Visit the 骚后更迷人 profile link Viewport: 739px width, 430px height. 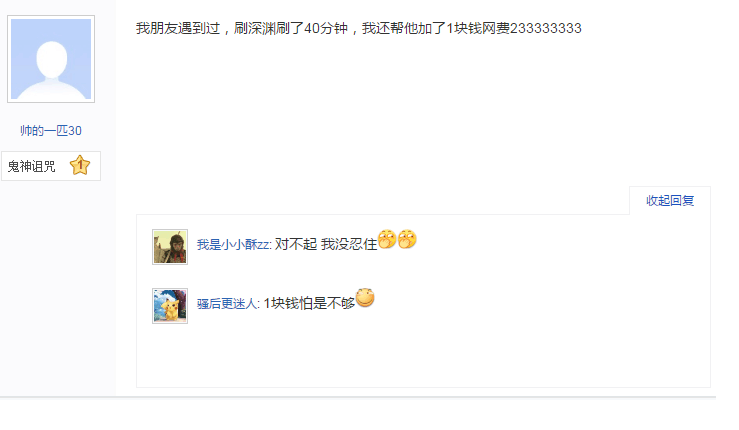[x=228, y=303]
